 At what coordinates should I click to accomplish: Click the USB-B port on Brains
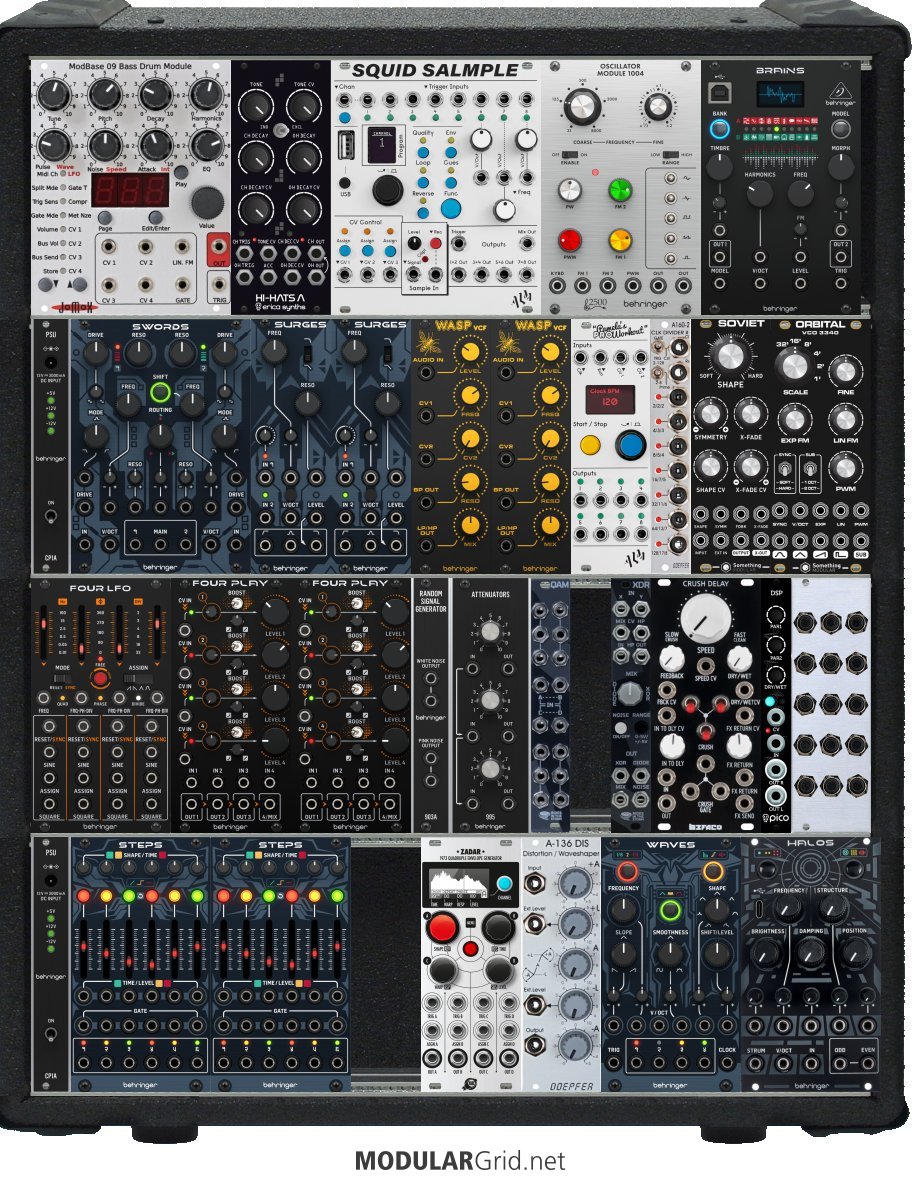tap(721, 94)
